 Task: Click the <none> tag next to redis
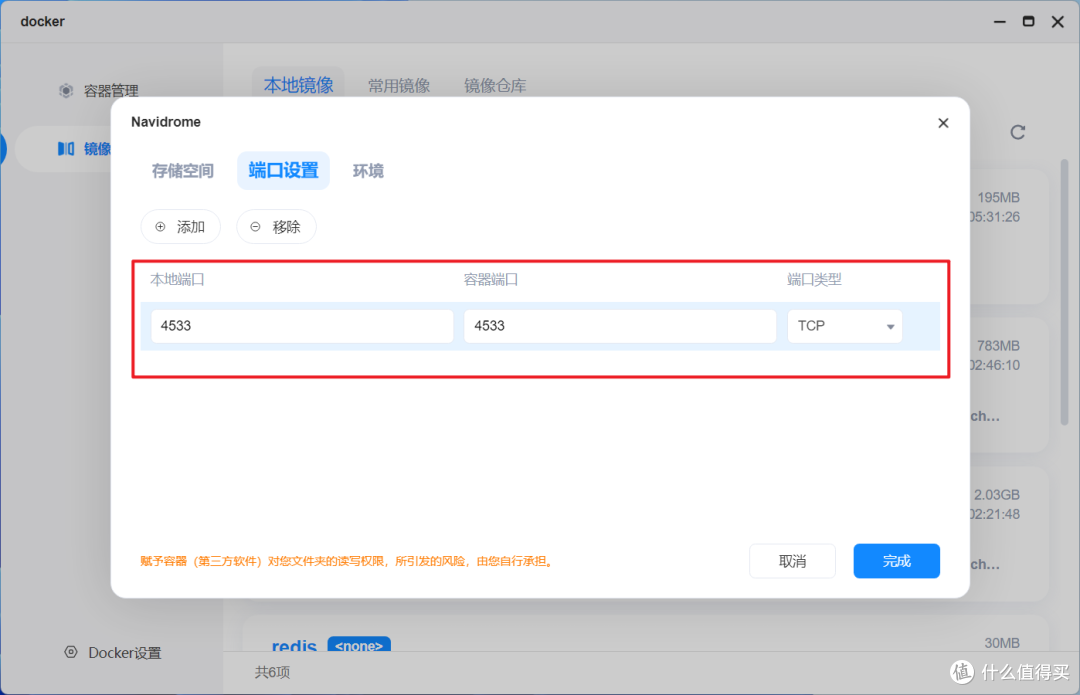coord(359,645)
